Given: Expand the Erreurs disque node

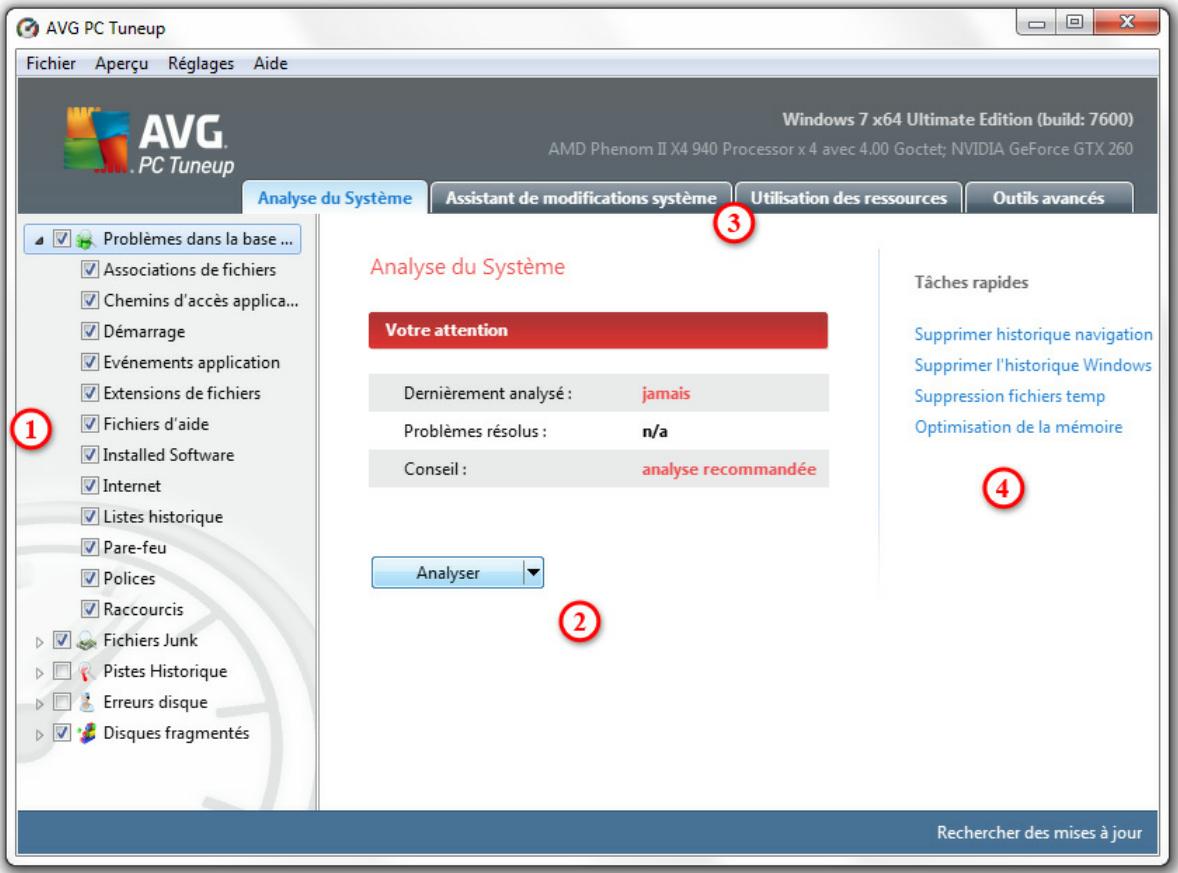Looking at the screenshot, I should pyautogui.click(x=39, y=704).
